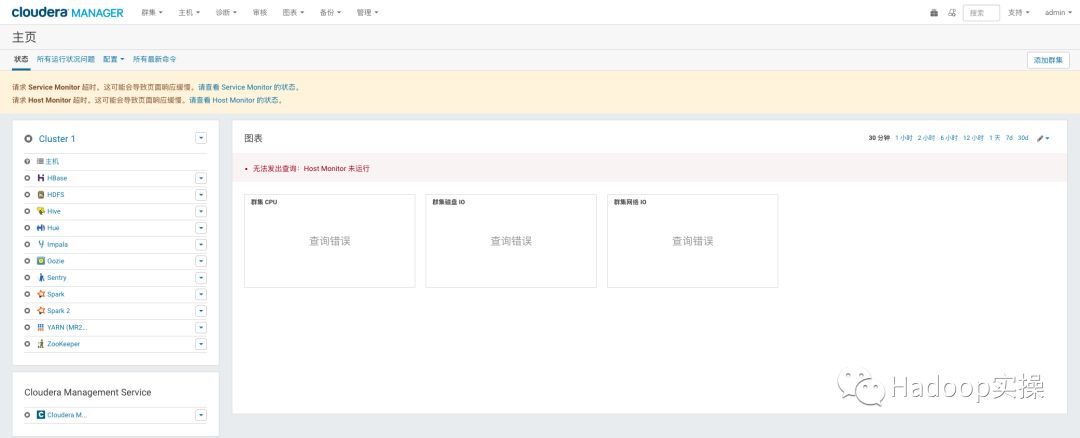Open the 主机 menu in top bar
Image resolution: width=1080 pixels, height=438 pixels.
point(189,12)
